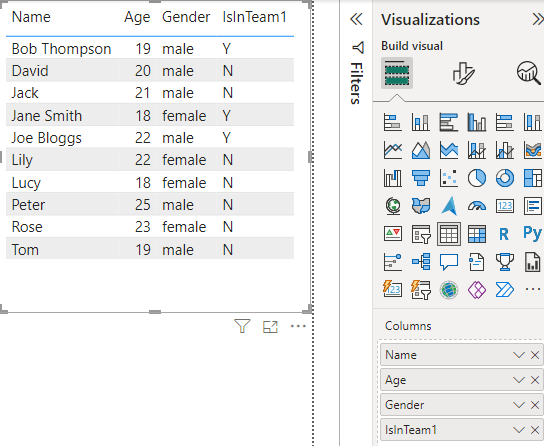
Task: Select Line and clustered column chart visual
Action: click(x=505, y=150)
